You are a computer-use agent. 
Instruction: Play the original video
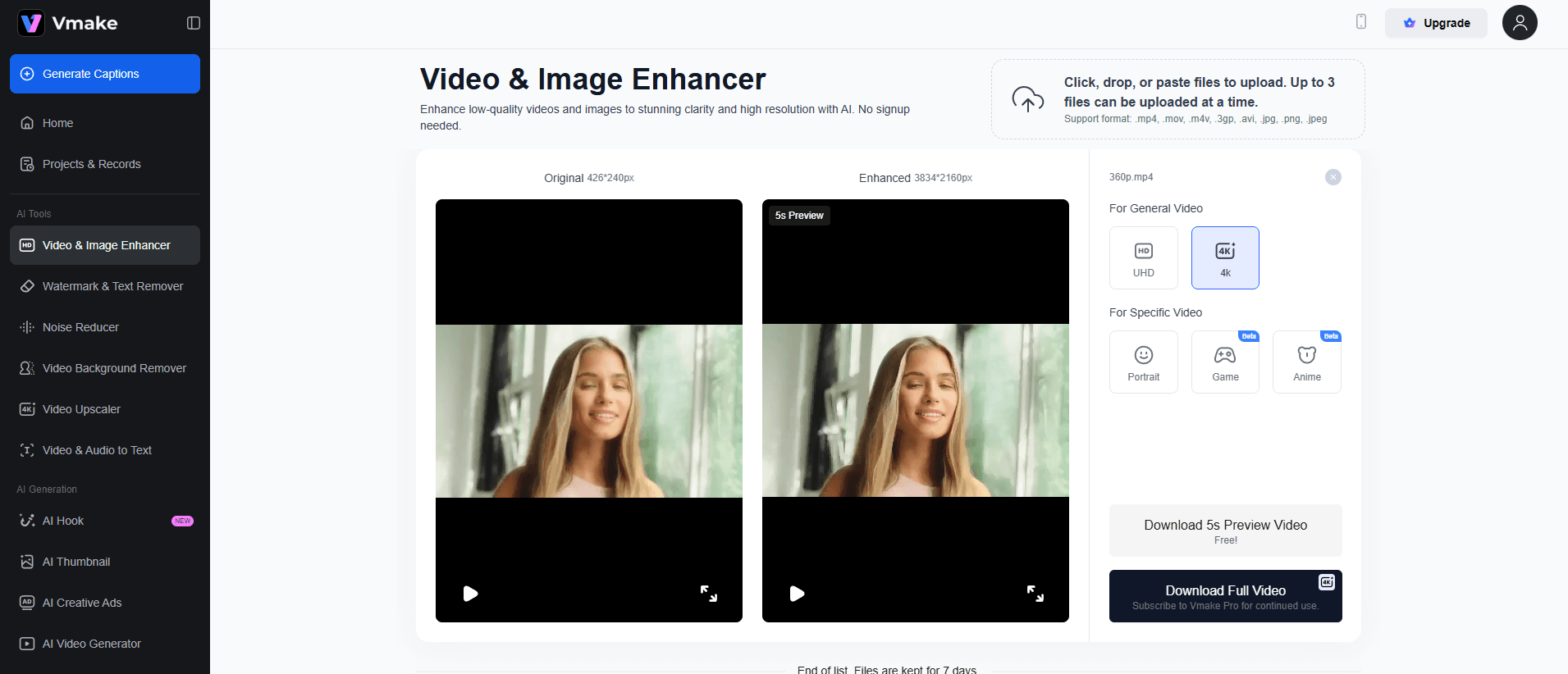pyautogui.click(x=470, y=594)
